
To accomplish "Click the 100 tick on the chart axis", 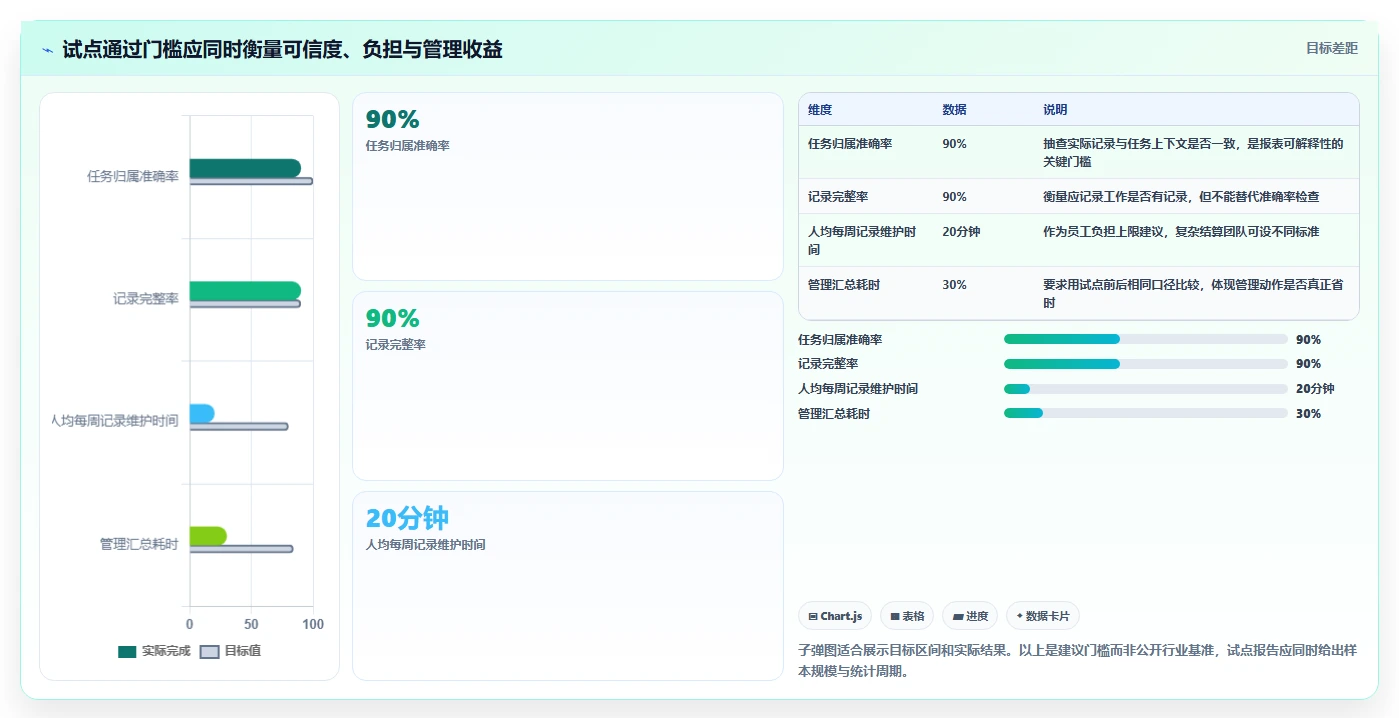I will point(313,625).
